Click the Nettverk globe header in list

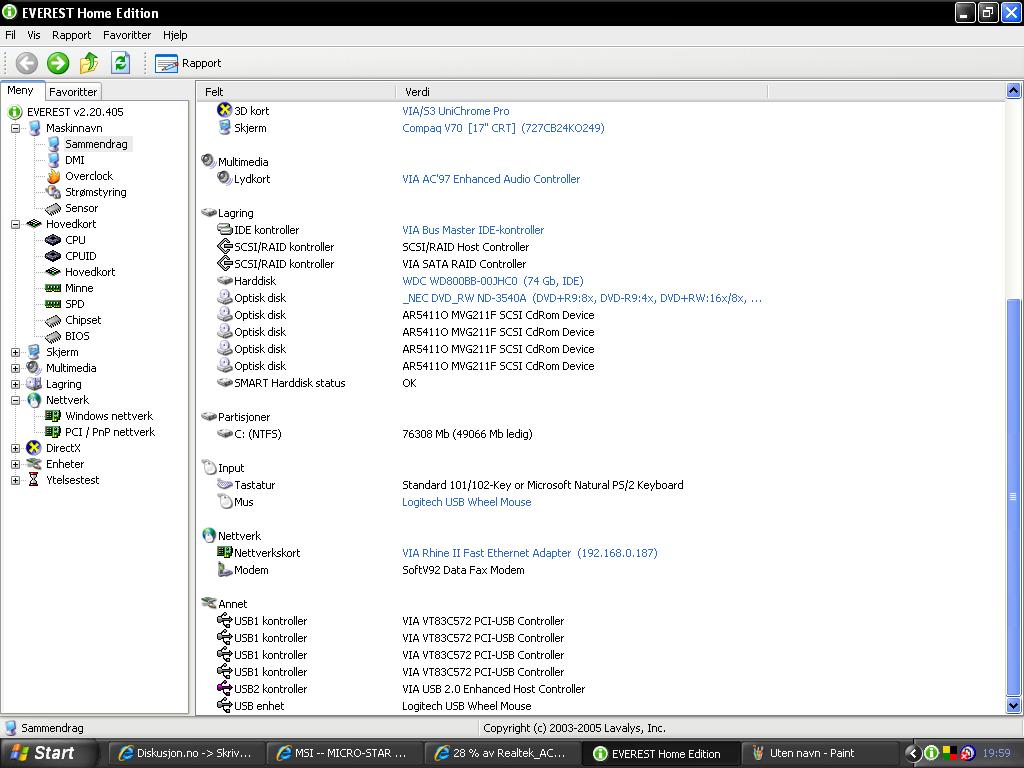coord(209,536)
